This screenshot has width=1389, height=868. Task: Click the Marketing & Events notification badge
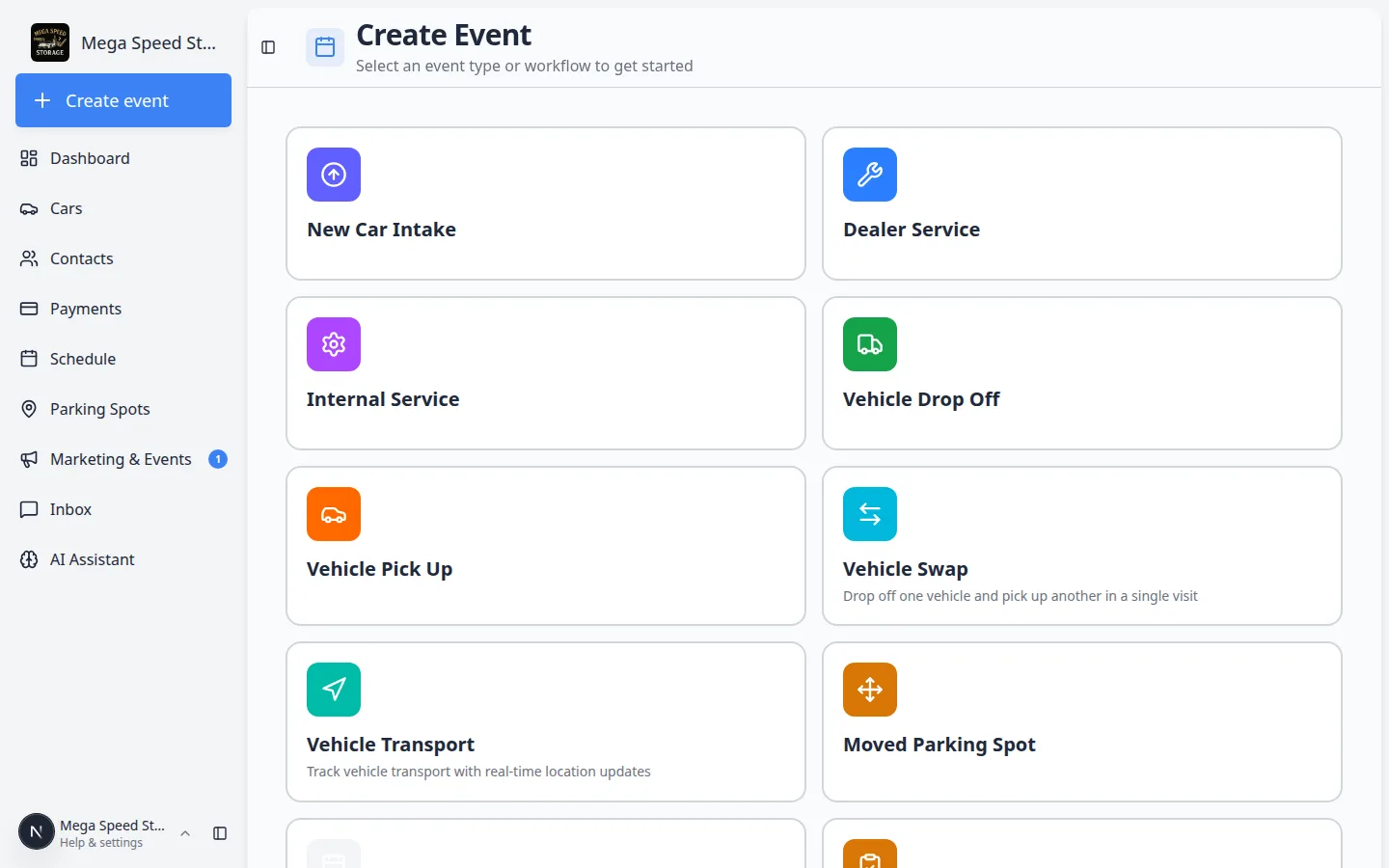click(x=218, y=459)
